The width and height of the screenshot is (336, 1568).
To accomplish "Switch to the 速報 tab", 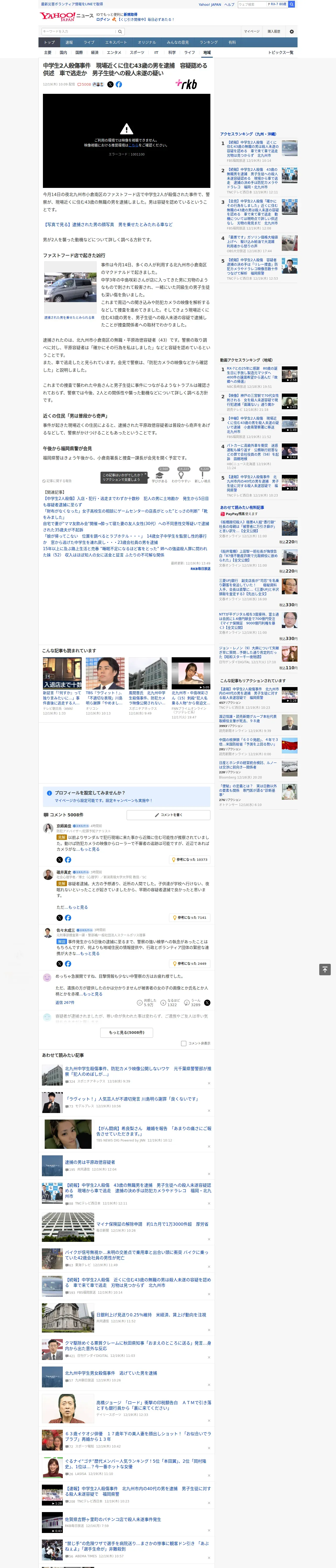I will (x=69, y=42).
